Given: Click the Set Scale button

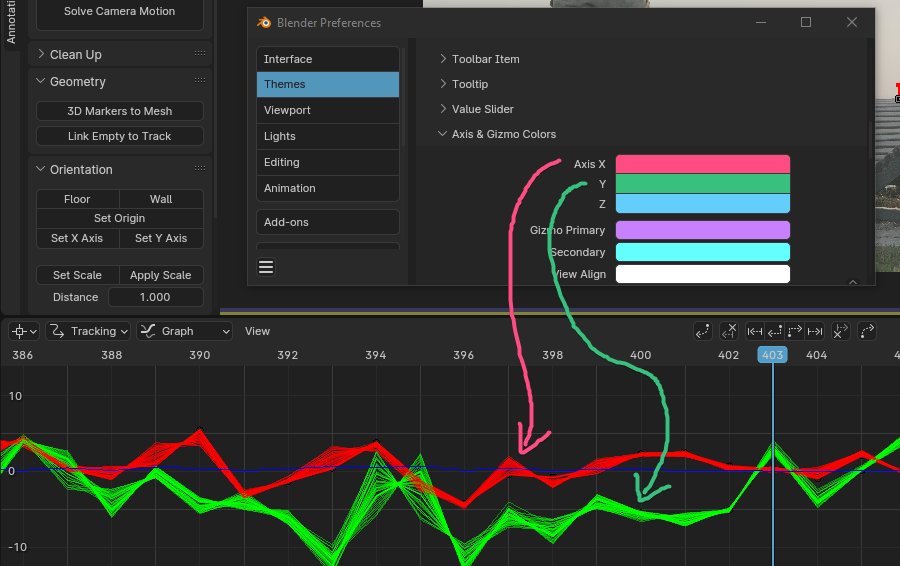Looking at the screenshot, I should point(77,275).
